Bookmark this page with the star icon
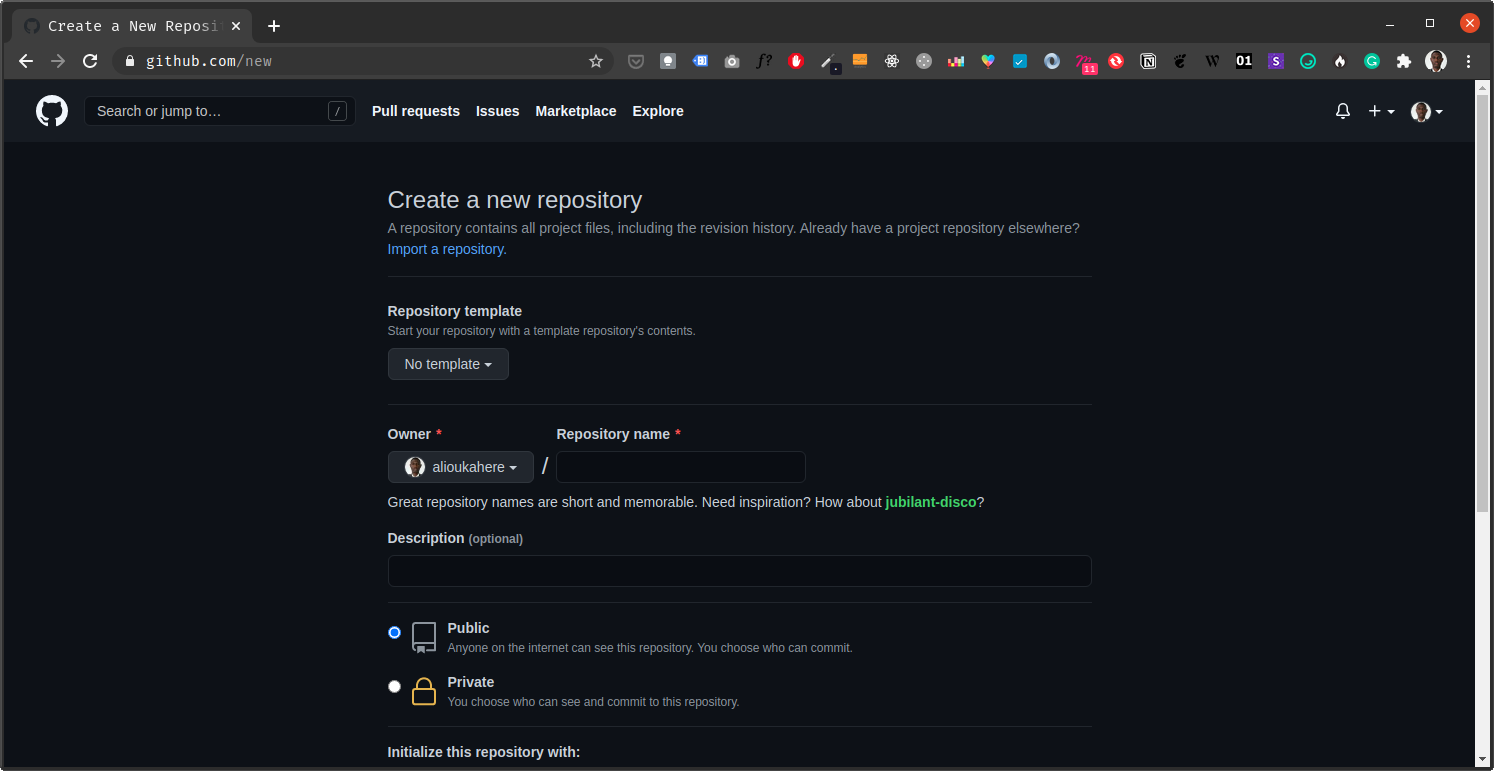The image size is (1494, 771). tap(596, 61)
